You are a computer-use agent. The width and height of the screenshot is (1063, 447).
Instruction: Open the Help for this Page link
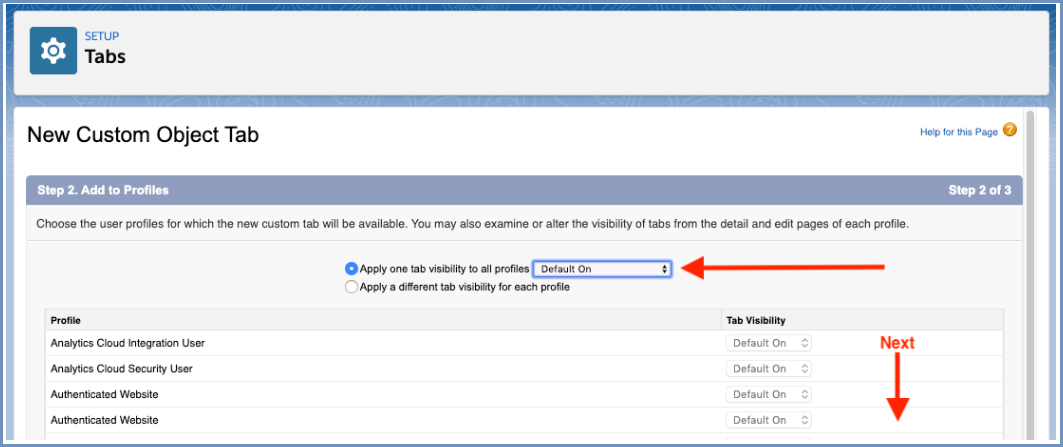[x=959, y=132]
